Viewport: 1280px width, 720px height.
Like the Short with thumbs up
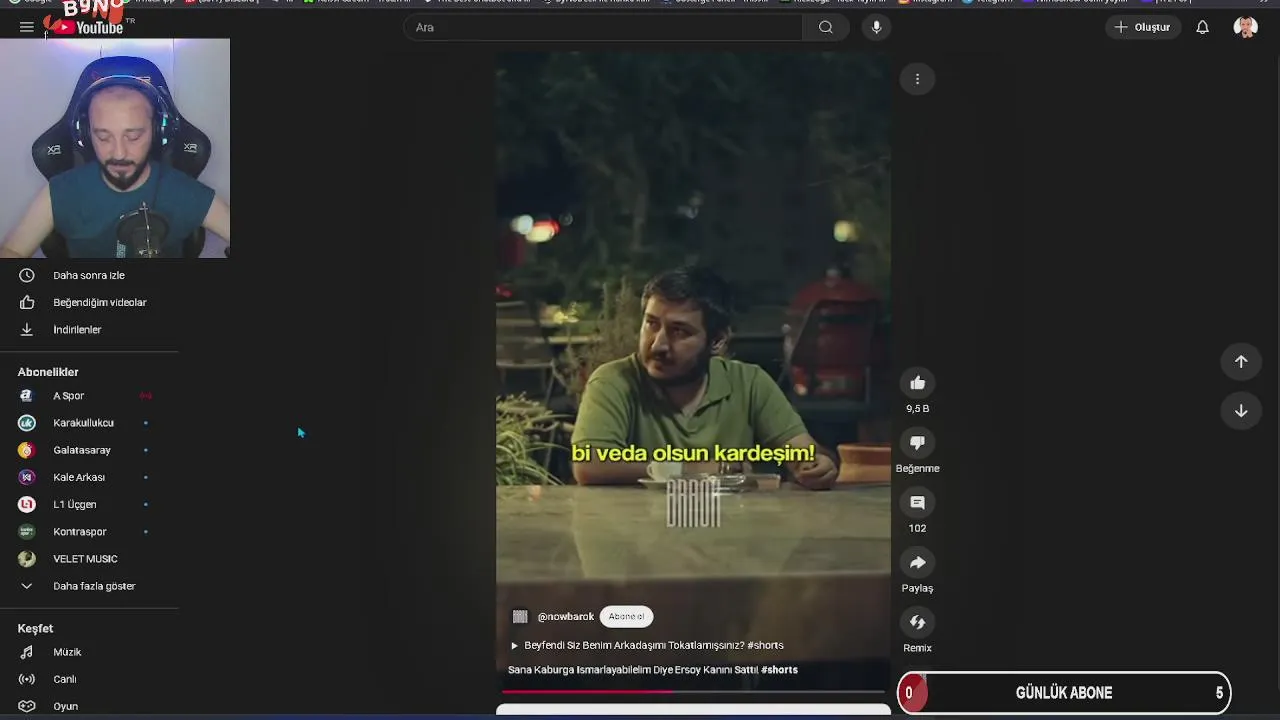tap(917, 383)
